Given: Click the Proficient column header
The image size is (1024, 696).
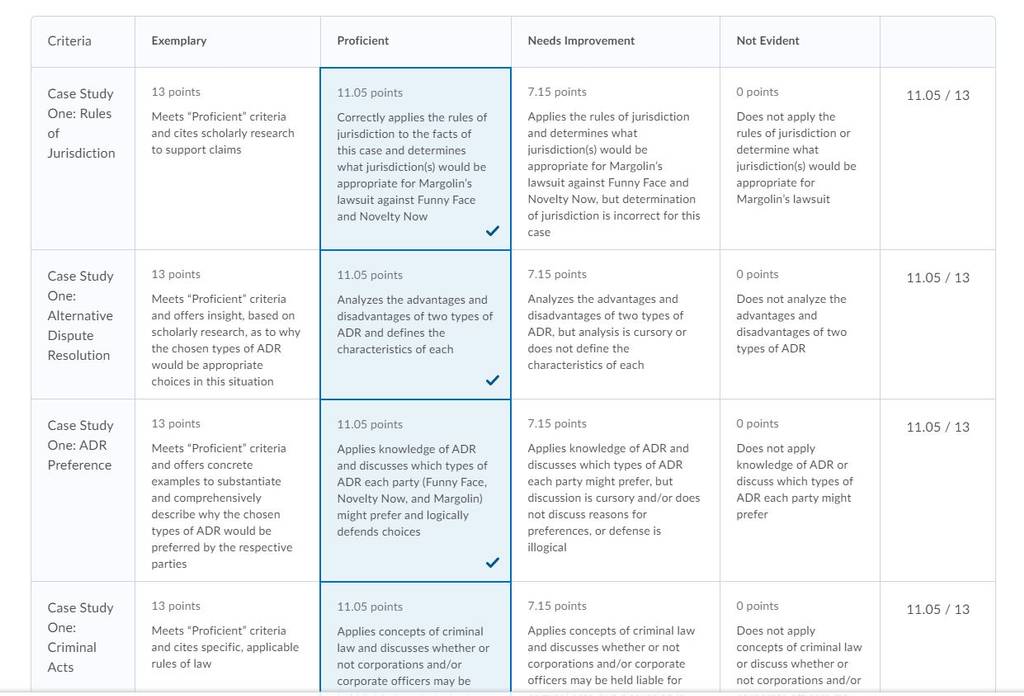Looking at the screenshot, I should click(x=362, y=40).
